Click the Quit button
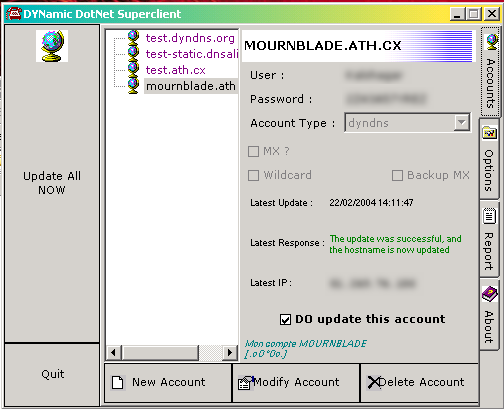 coord(52,374)
